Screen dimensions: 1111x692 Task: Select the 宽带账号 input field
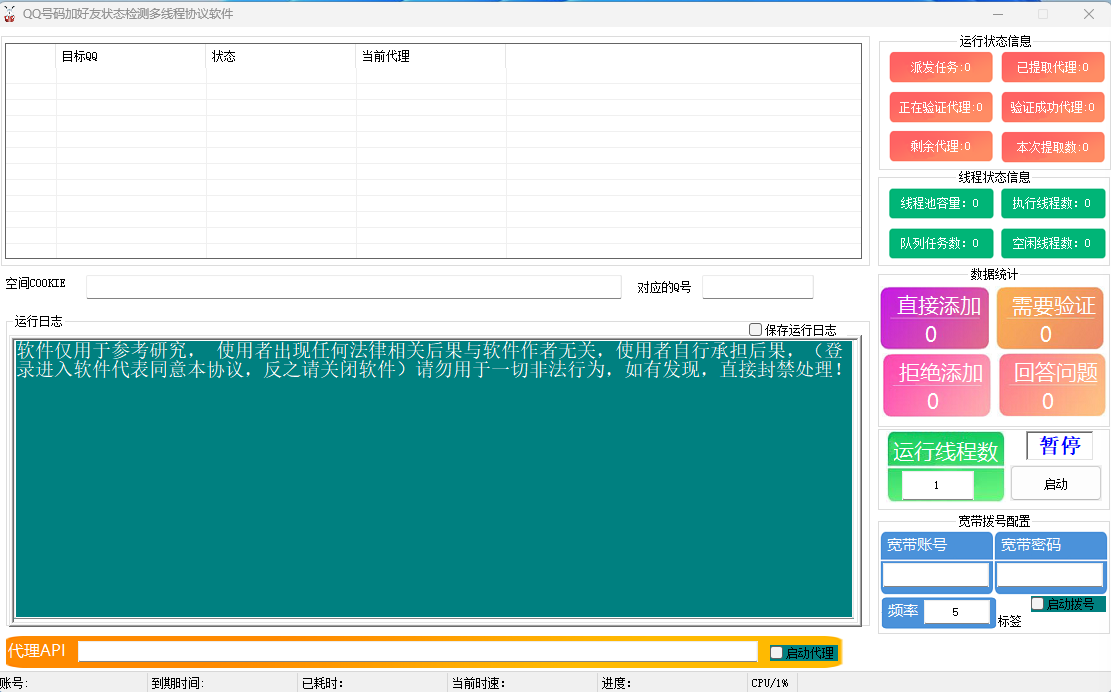pyautogui.click(x=935, y=575)
